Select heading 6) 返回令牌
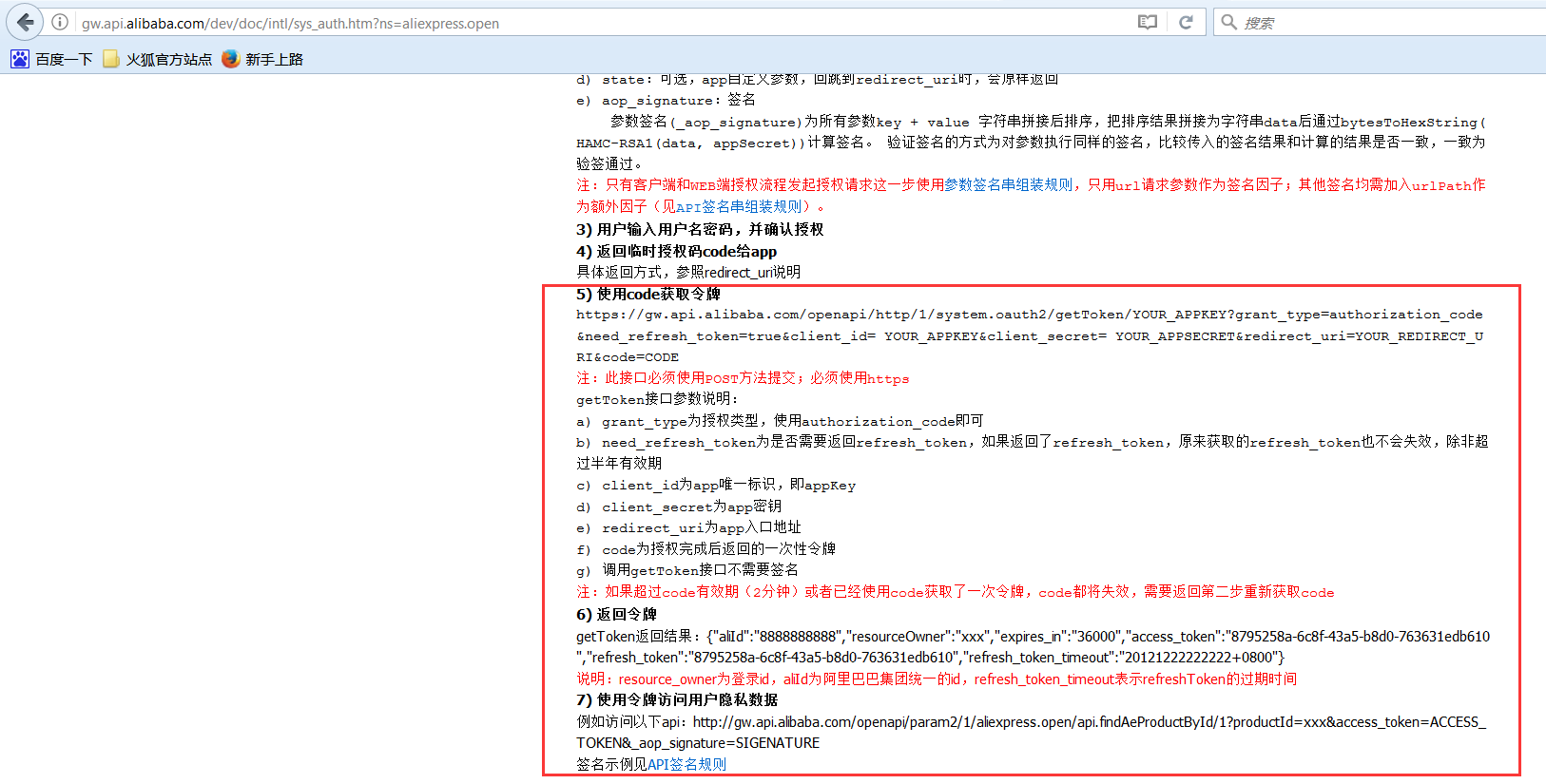This screenshot has width=1546, height=784. [616, 614]
